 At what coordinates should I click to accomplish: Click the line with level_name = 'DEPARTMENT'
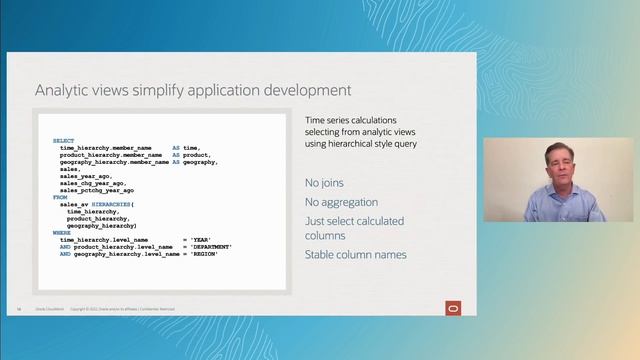(x=146, y=247)
